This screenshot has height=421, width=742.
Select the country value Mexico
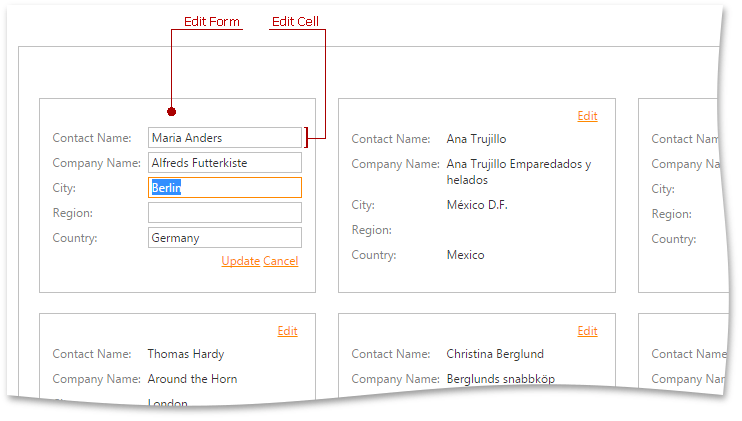click(466, 255)
